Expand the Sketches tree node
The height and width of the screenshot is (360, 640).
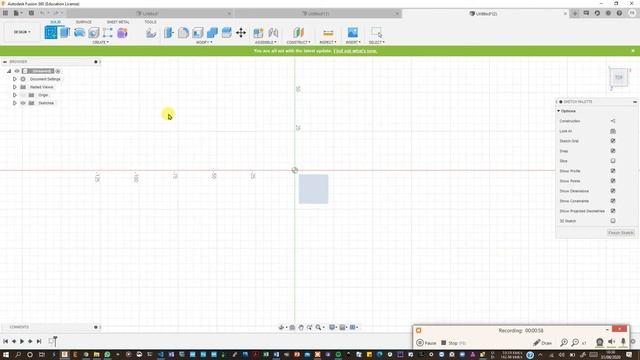[x=15, y=103]
